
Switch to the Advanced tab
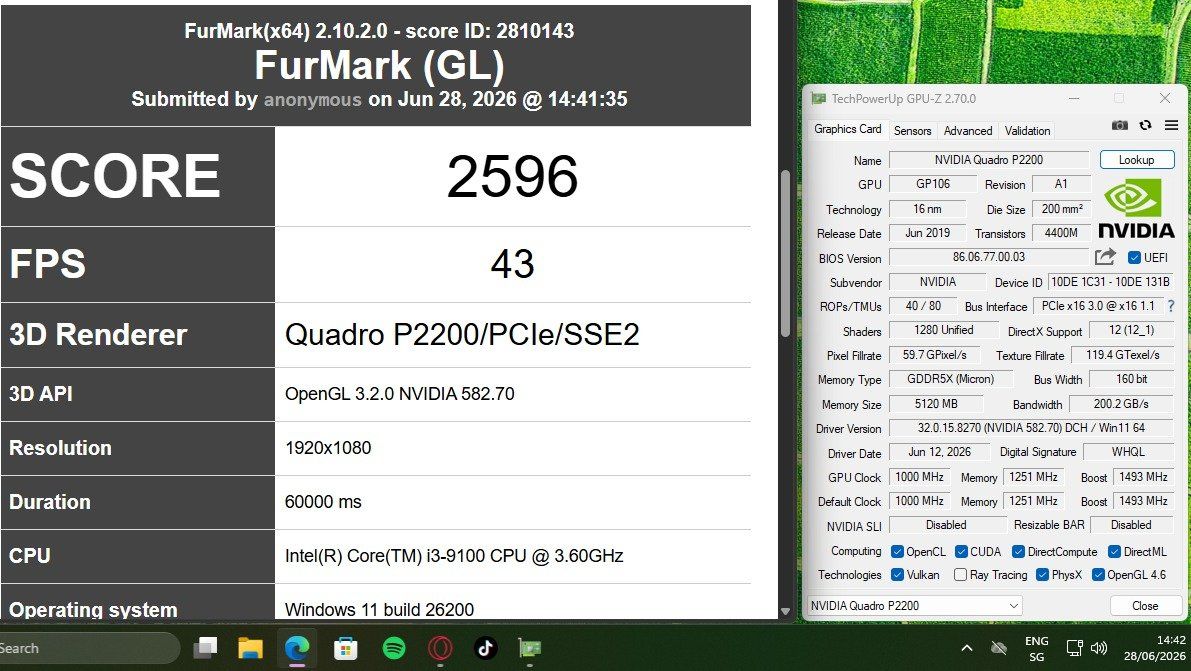coord(968,131)
